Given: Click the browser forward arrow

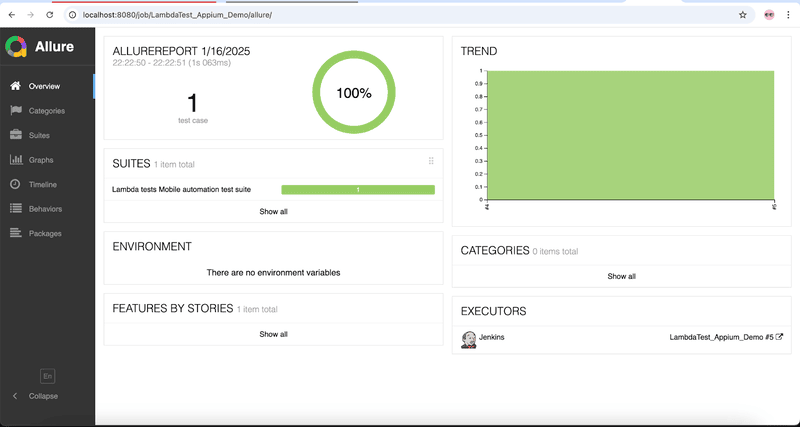Looking at the screenshot, I should pyautogui.click(x=30, y=15).
